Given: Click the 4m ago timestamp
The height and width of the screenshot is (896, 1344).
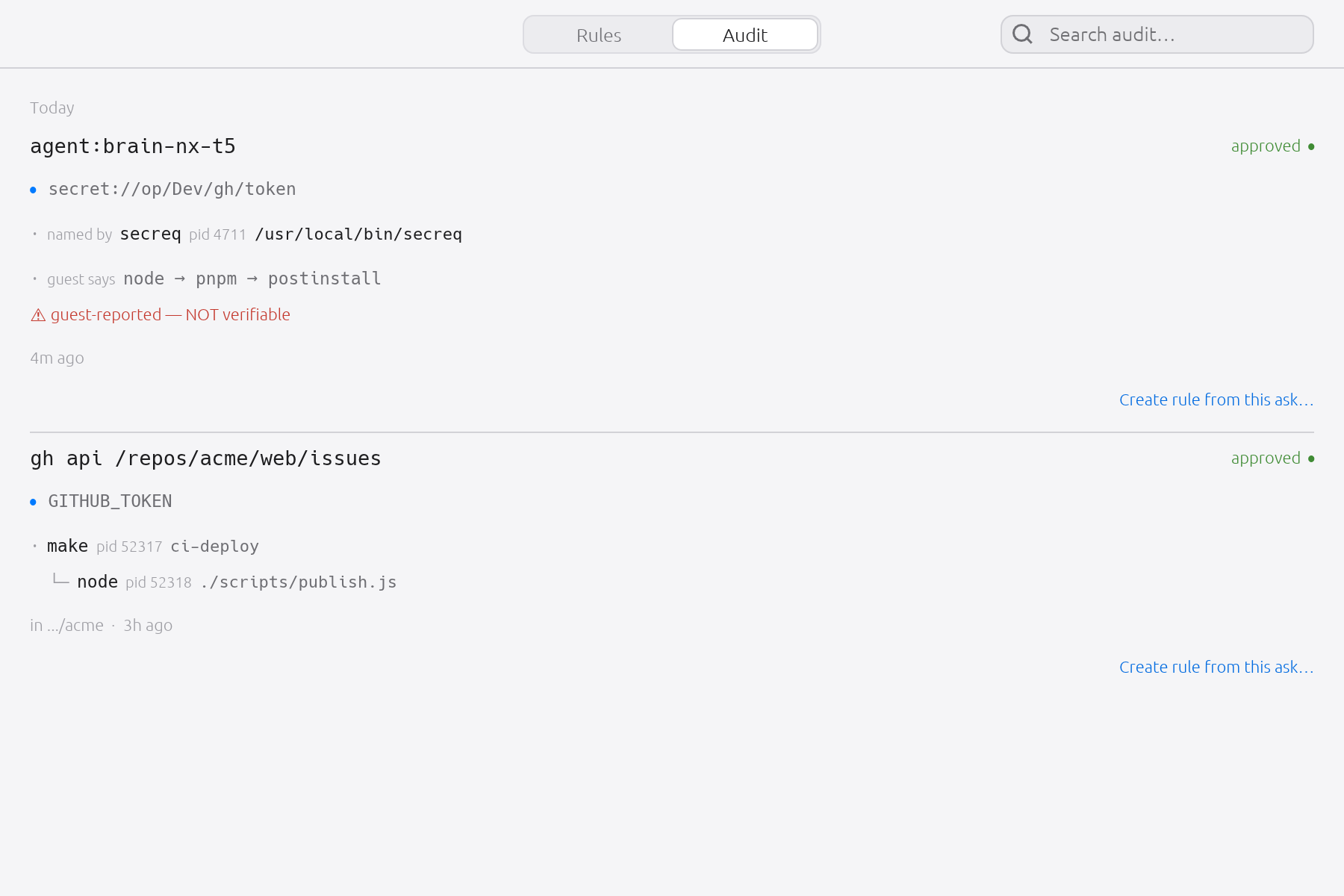Looking at the screenshot, I should [x=57, y=358].
